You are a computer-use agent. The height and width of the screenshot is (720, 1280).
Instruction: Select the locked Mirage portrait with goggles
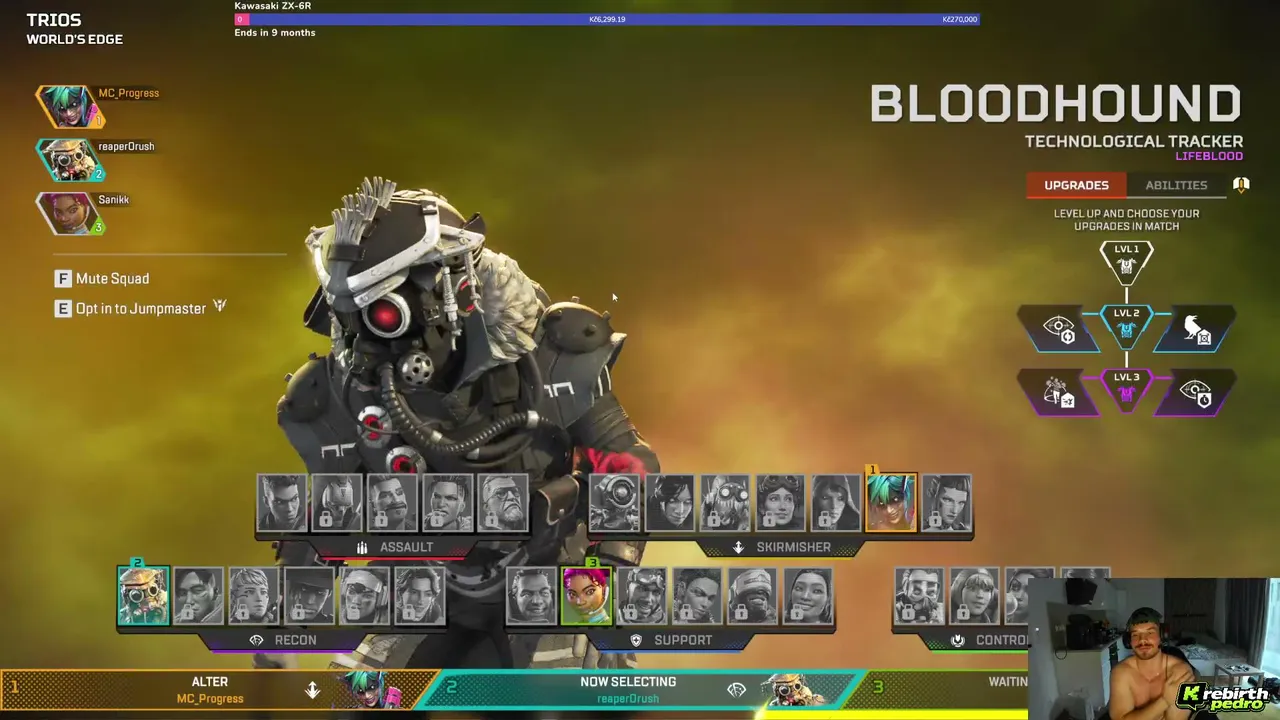click(641, 596)
